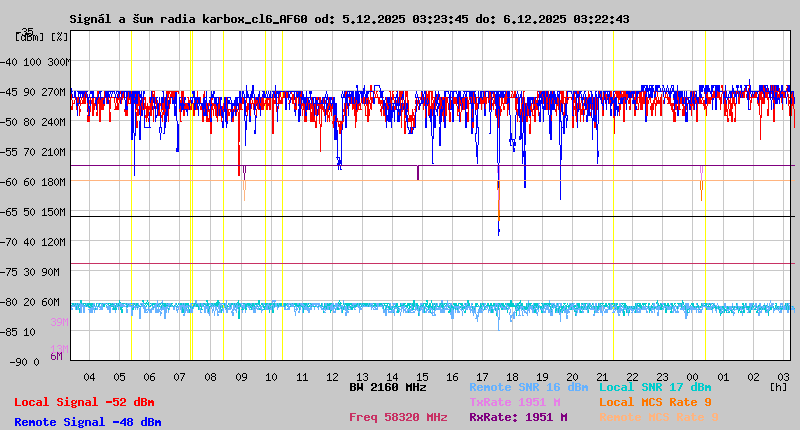Click the TxRate 1951 M legend entry

[514, 401]
